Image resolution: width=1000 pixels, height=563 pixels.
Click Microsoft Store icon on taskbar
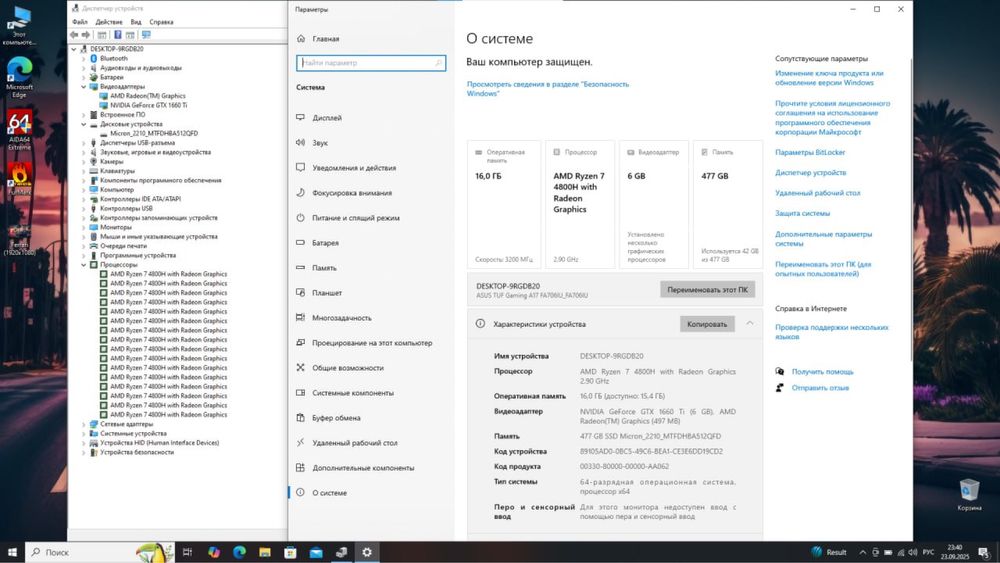[x=290, y=552]
